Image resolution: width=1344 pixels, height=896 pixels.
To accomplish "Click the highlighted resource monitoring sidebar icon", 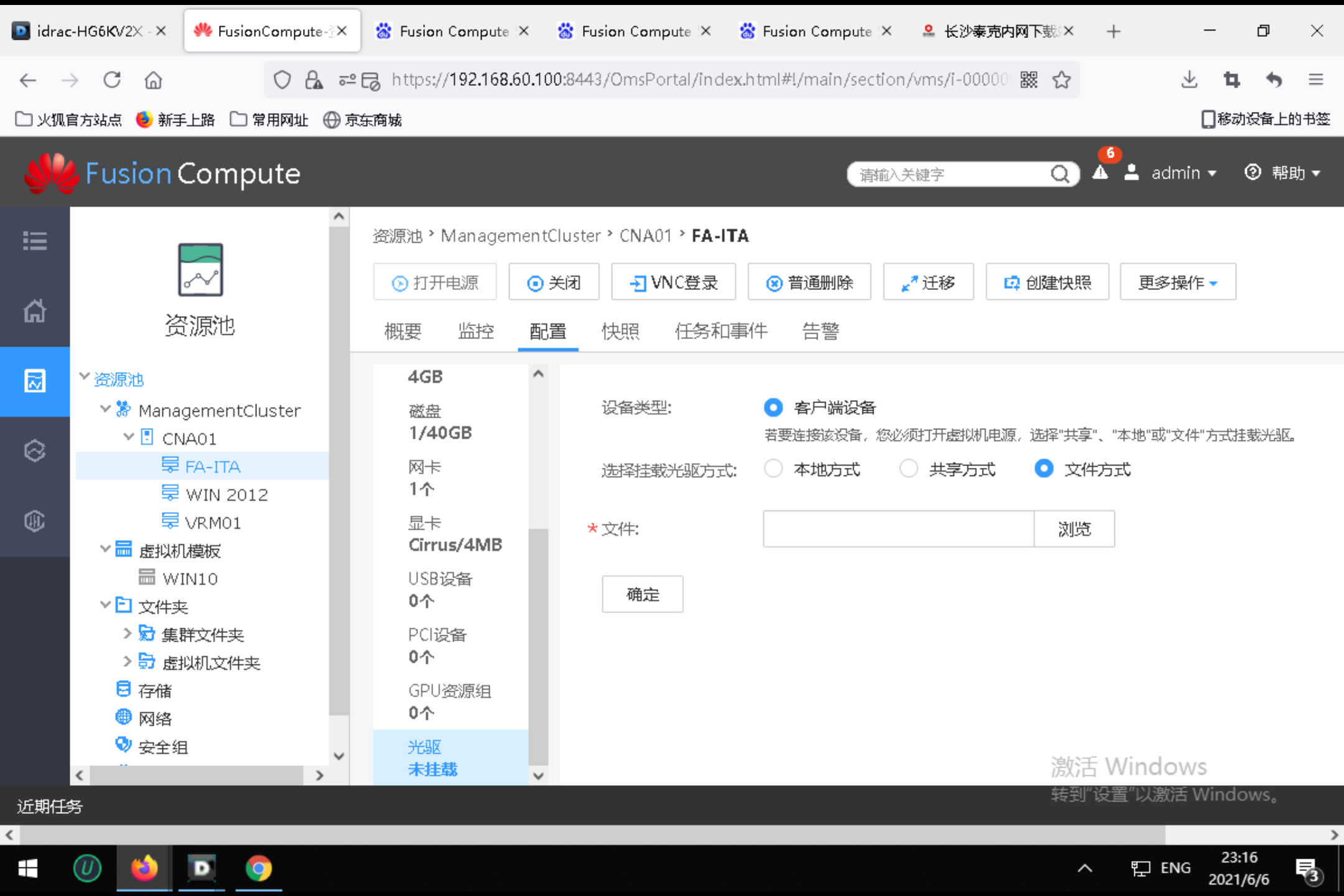I will point(35,381).
